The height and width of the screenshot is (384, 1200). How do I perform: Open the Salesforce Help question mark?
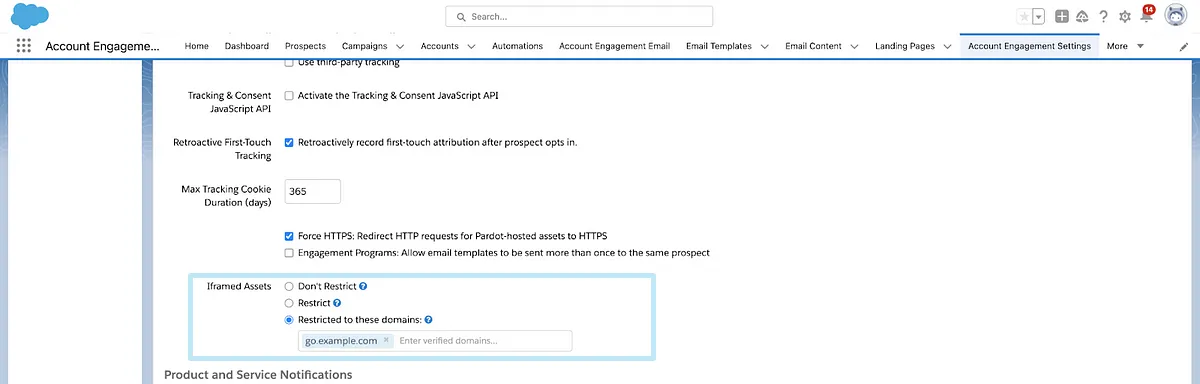(1103, 16)
